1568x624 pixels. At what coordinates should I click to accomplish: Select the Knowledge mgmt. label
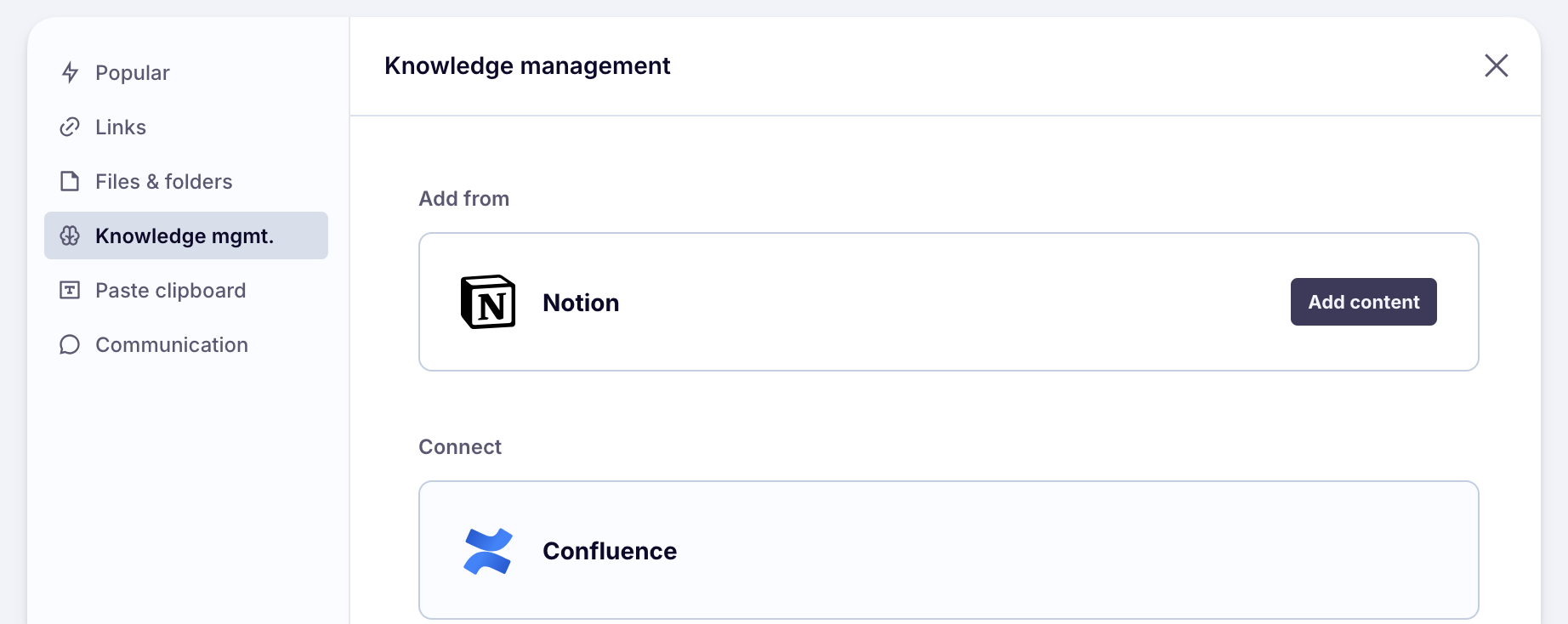pyautogui.click(x=185, y=236)
